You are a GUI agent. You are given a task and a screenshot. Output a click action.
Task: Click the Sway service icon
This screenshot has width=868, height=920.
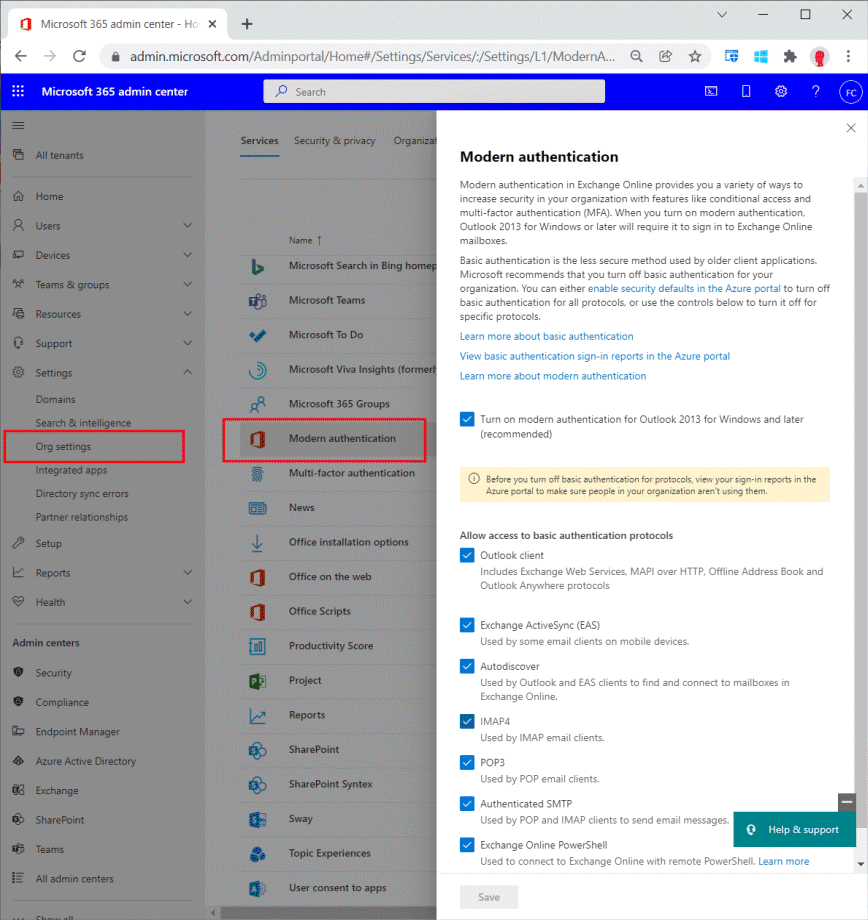[x=258, y=819]
